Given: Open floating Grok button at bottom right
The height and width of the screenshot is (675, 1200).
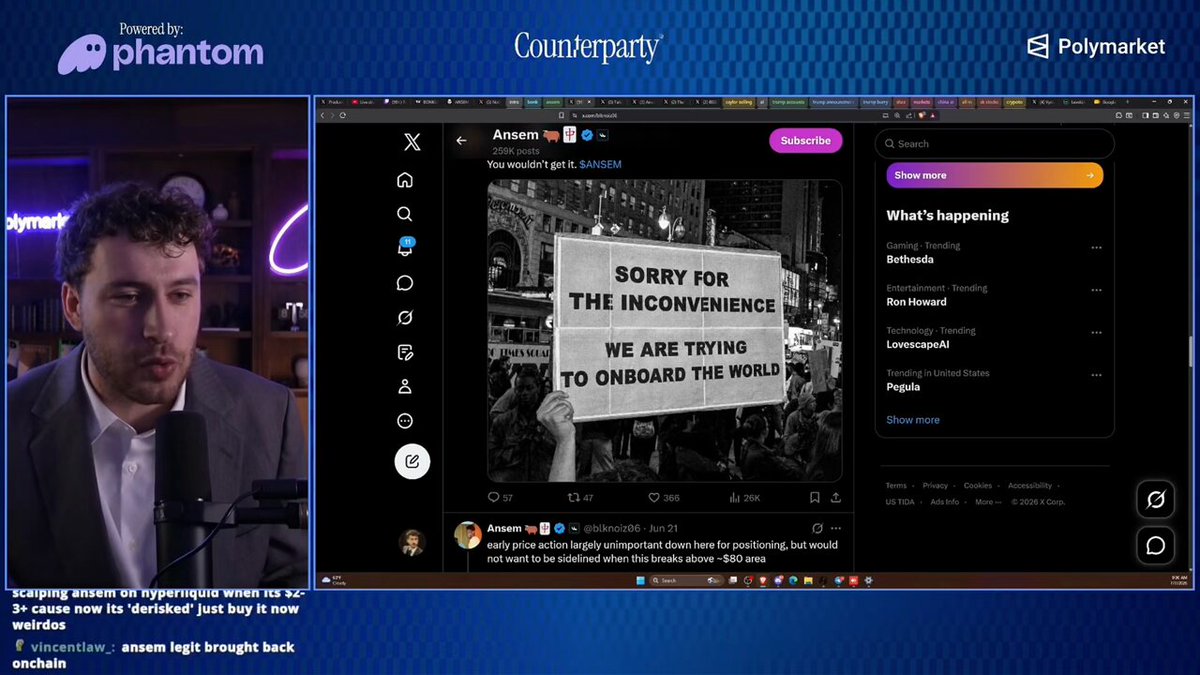Looking at the screenshot, I should click(1155, 500).
